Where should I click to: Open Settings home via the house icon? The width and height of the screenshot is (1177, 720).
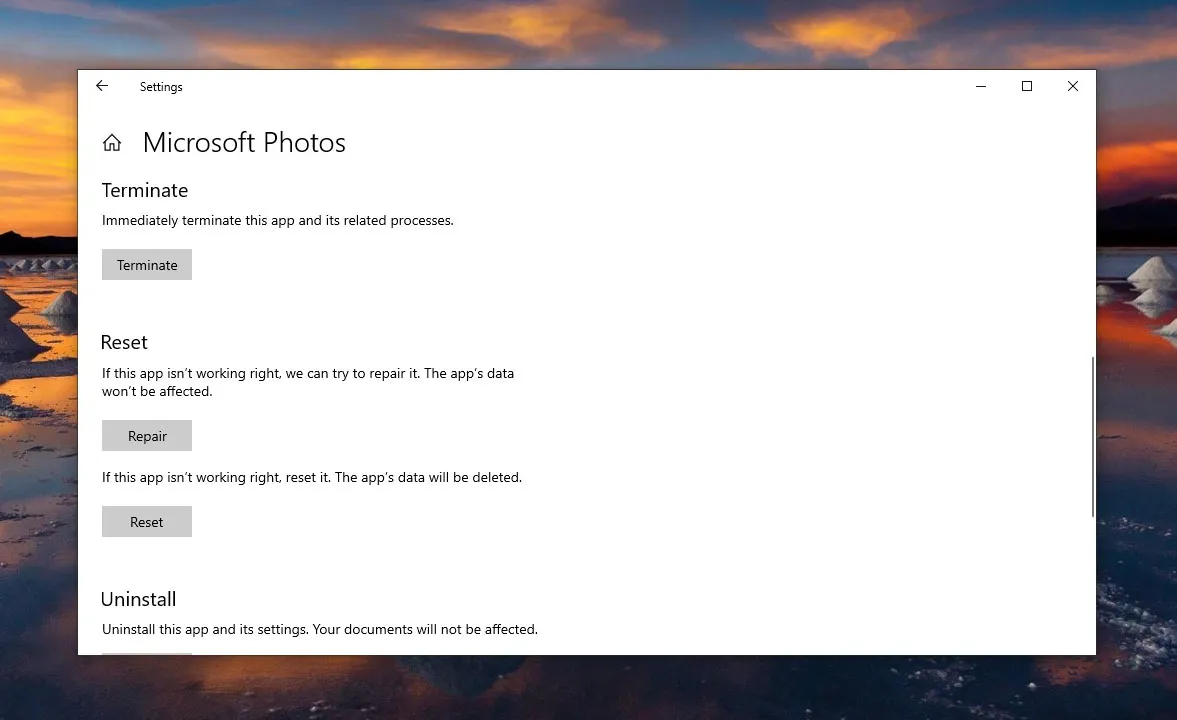click(112, 143)
